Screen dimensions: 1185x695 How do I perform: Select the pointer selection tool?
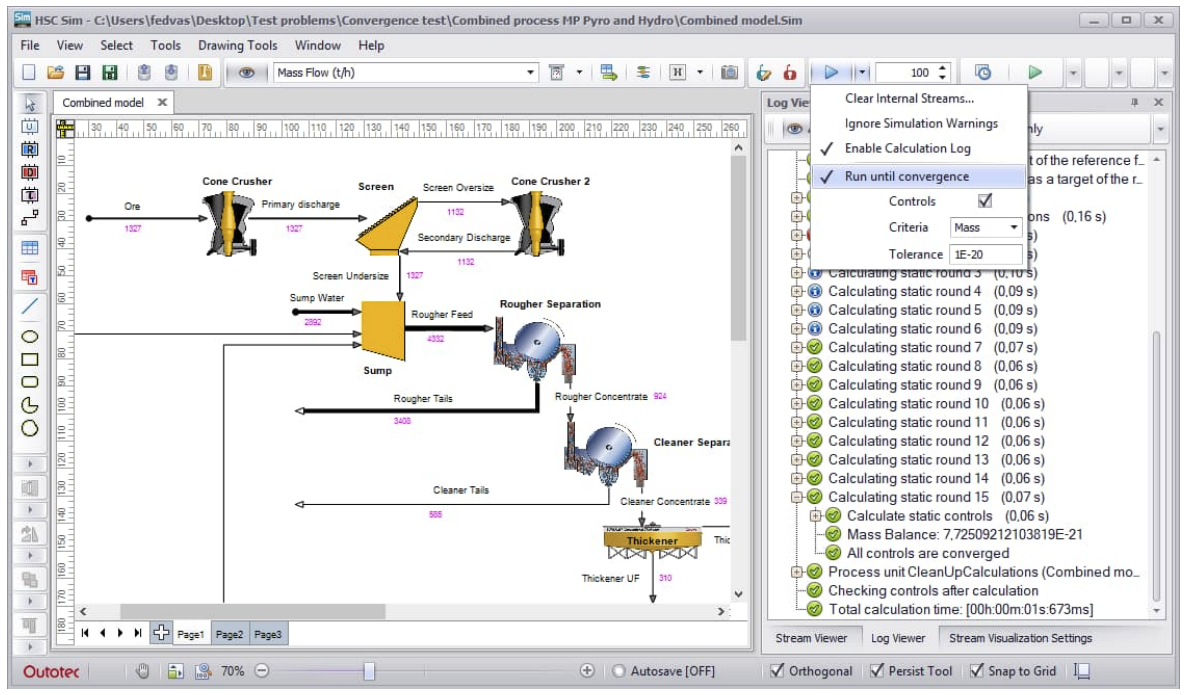30,103
